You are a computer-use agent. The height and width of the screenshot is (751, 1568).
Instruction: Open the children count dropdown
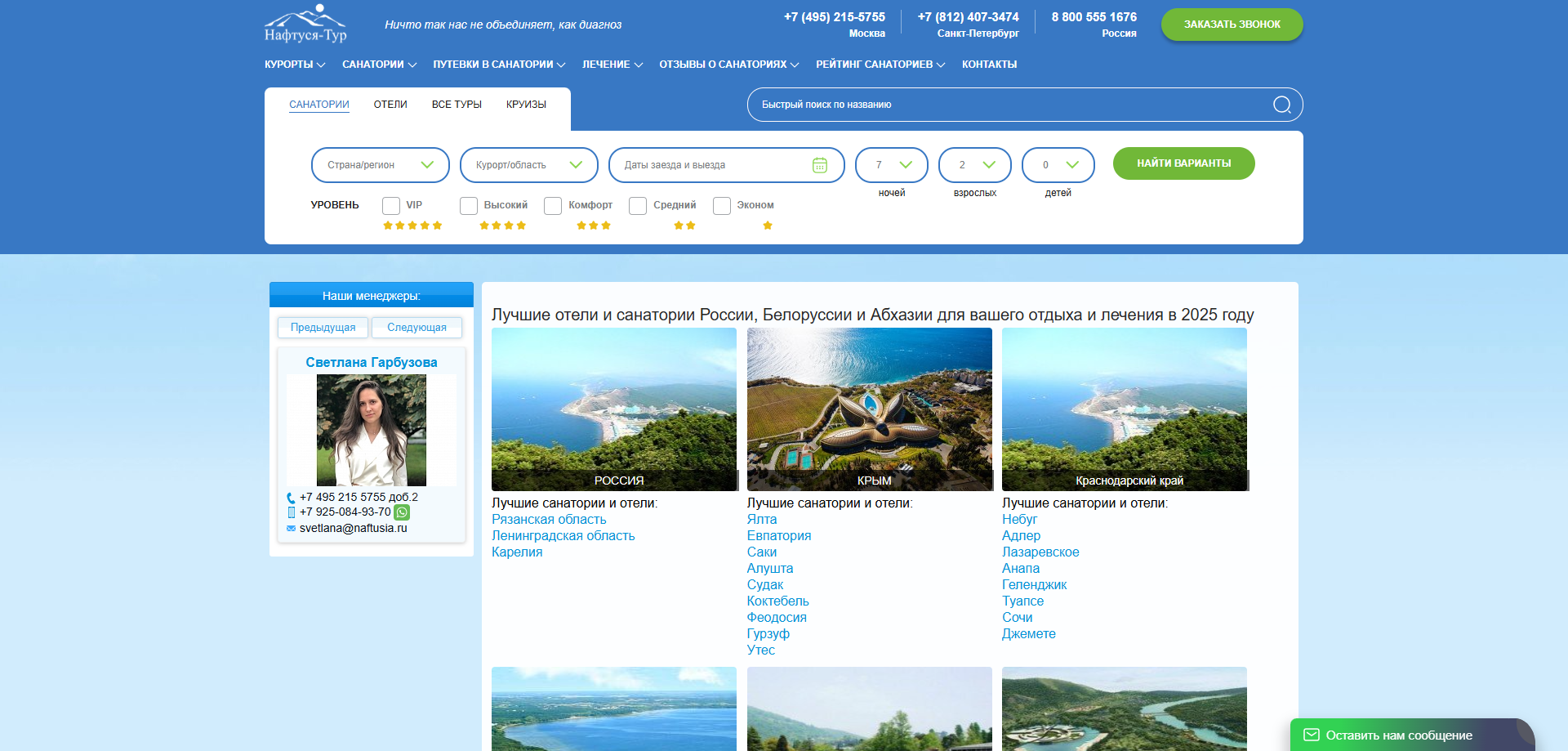(1058, 165)
